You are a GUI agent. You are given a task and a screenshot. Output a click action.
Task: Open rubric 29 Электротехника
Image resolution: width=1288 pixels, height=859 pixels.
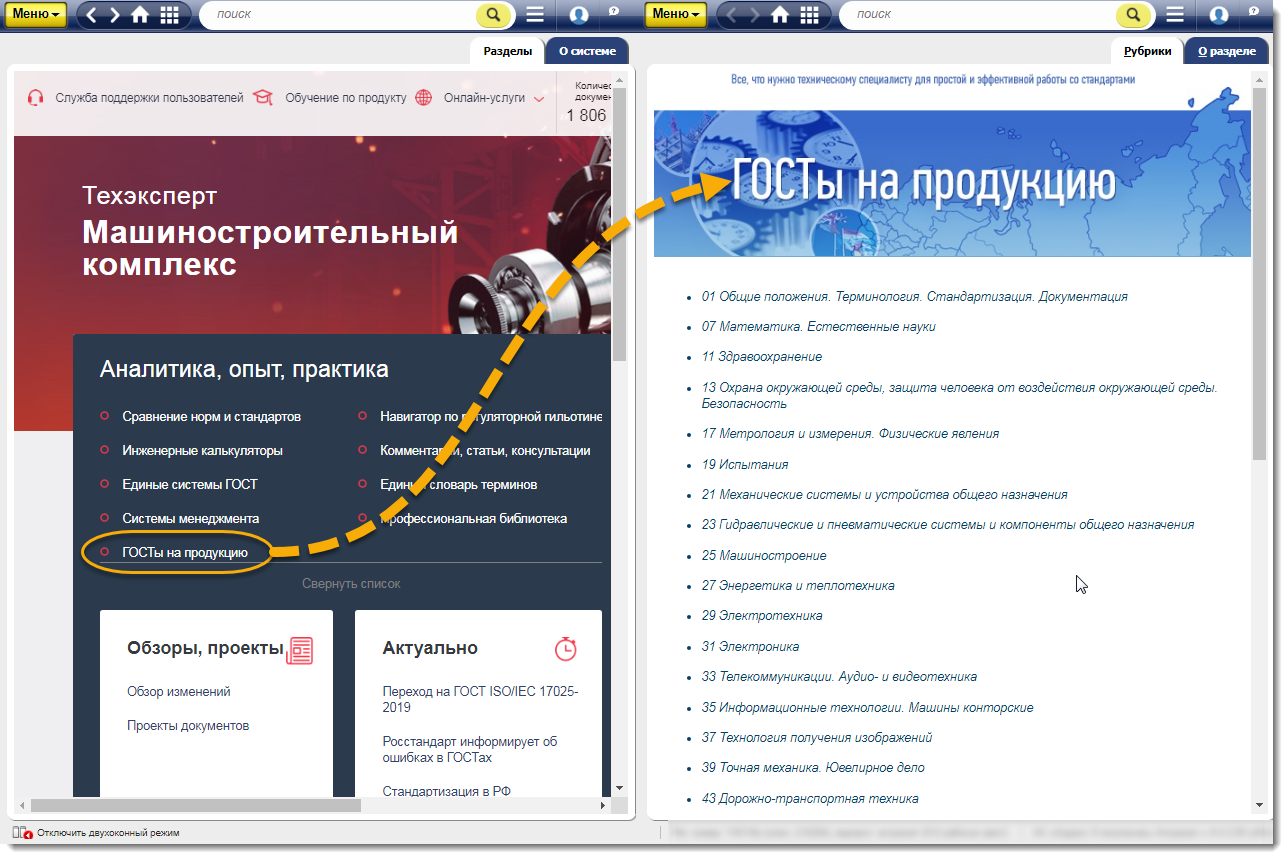[762, 615]
